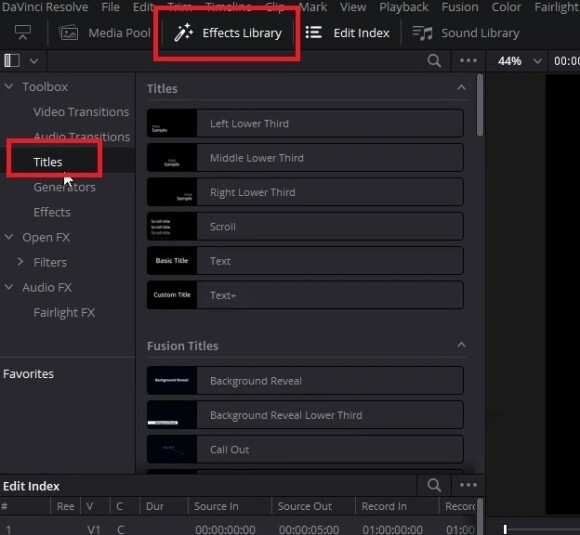
Task: Click the Sound Library music note icon
Action: 422,33
